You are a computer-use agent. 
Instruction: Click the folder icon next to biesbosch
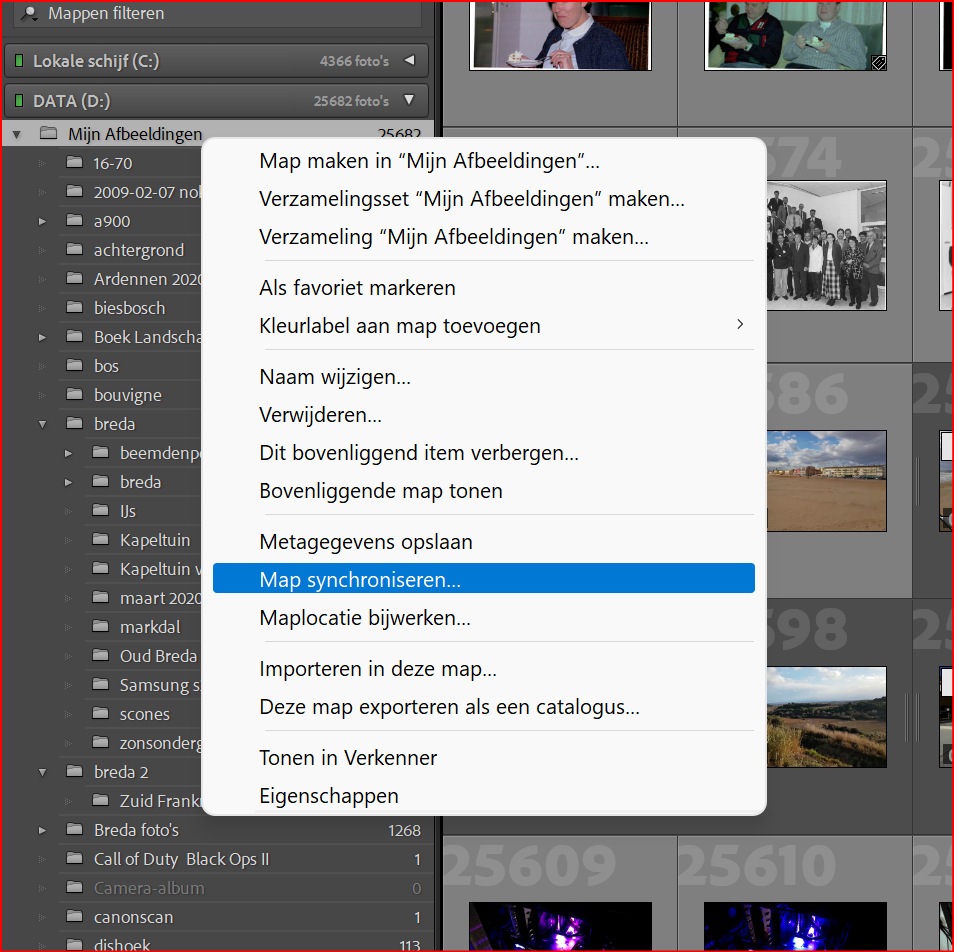75,307
